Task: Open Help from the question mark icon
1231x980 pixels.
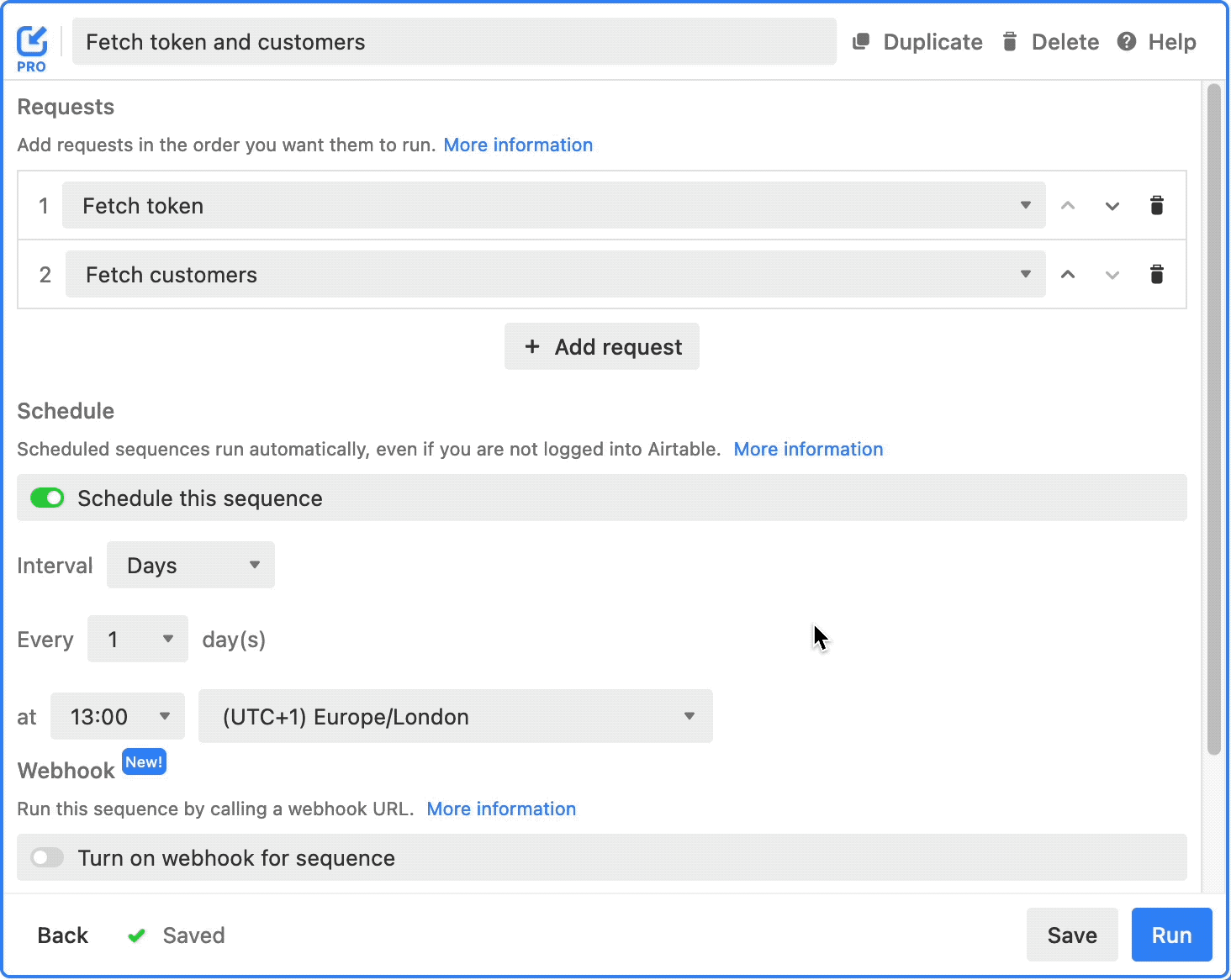Action: tap(1127, 42)
